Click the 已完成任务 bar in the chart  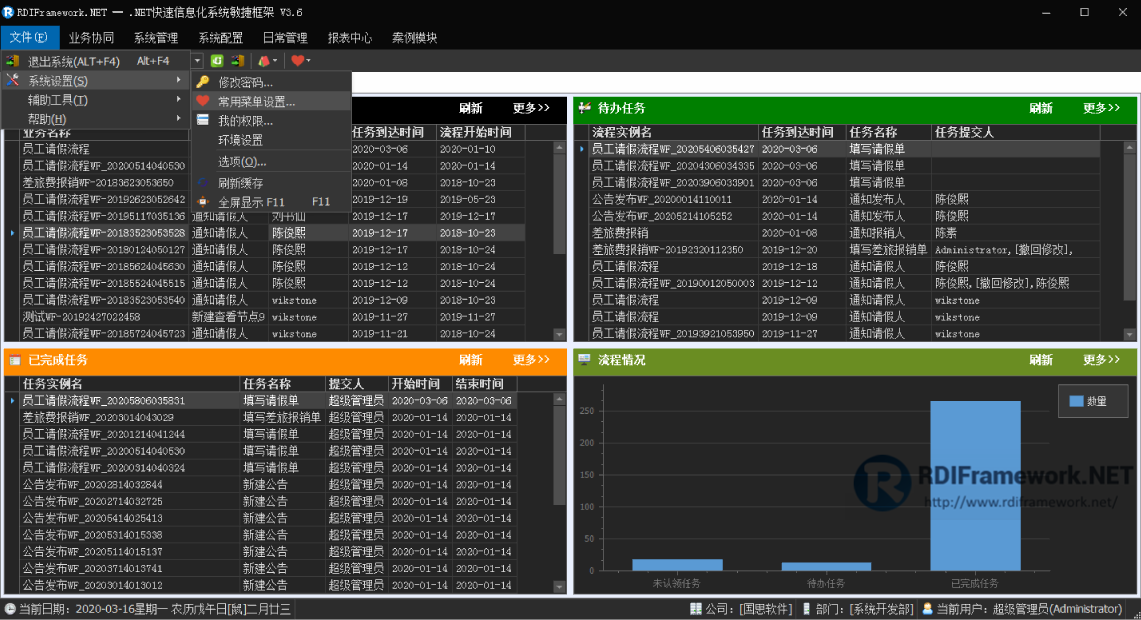[x=975, y=485]
